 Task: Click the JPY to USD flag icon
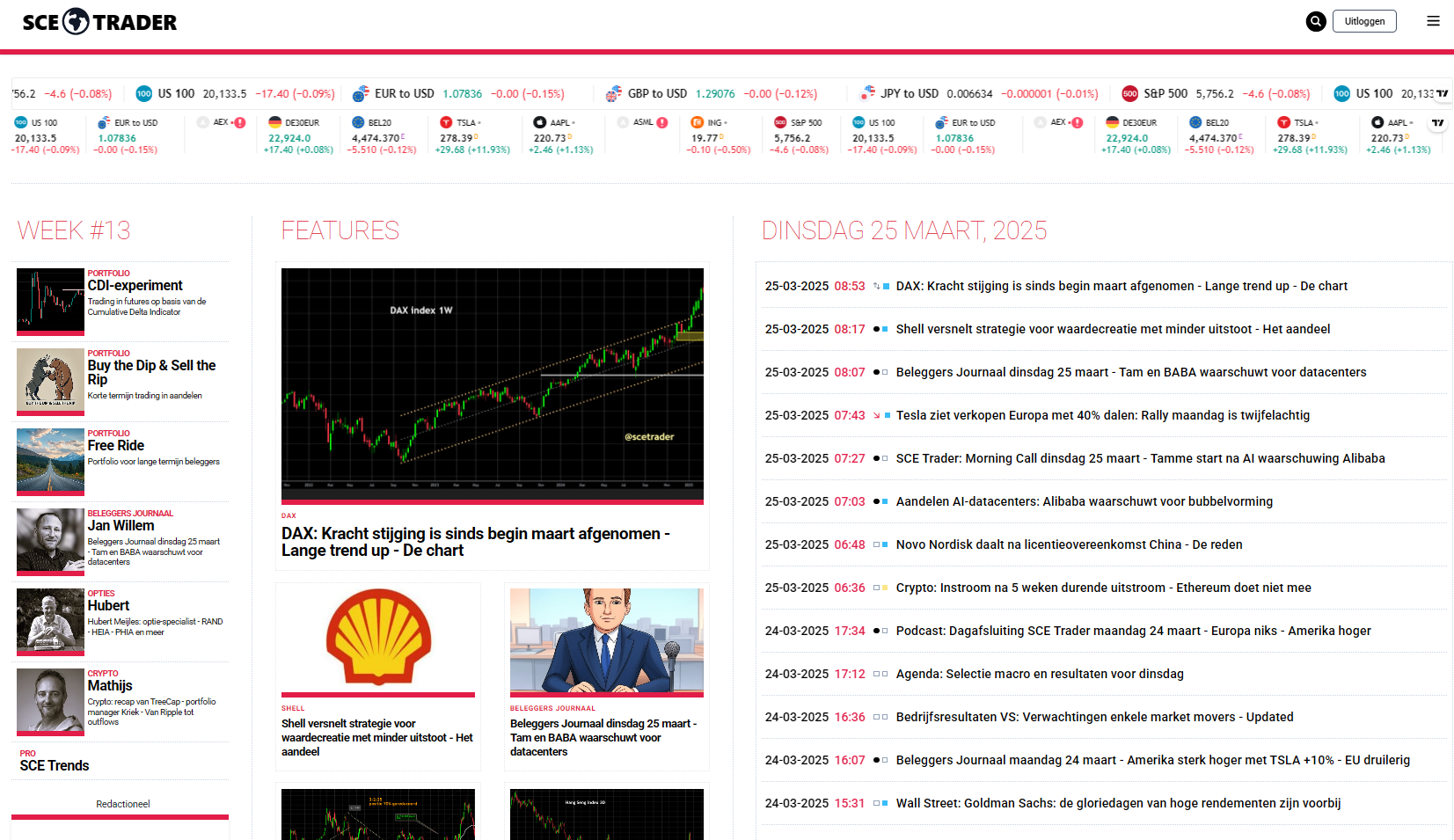[x=867, y=93]
